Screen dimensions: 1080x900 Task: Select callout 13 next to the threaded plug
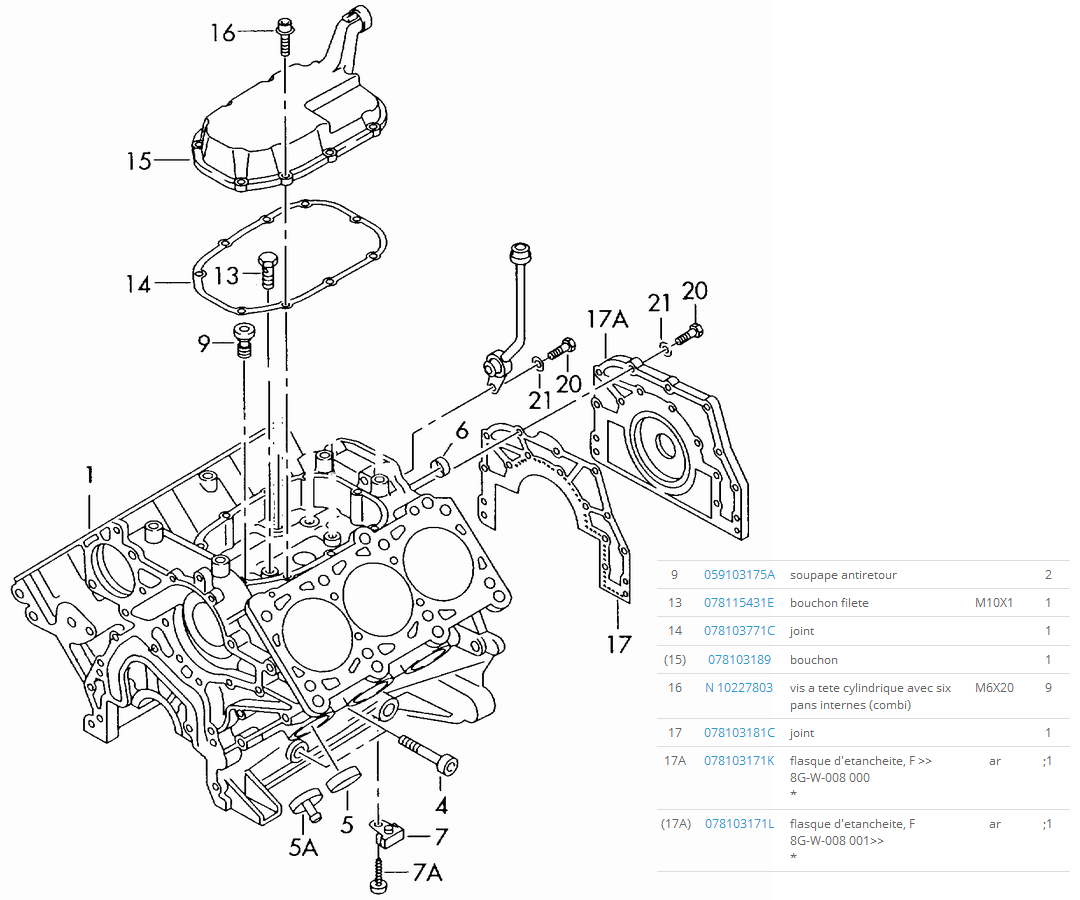pos(226,275)
